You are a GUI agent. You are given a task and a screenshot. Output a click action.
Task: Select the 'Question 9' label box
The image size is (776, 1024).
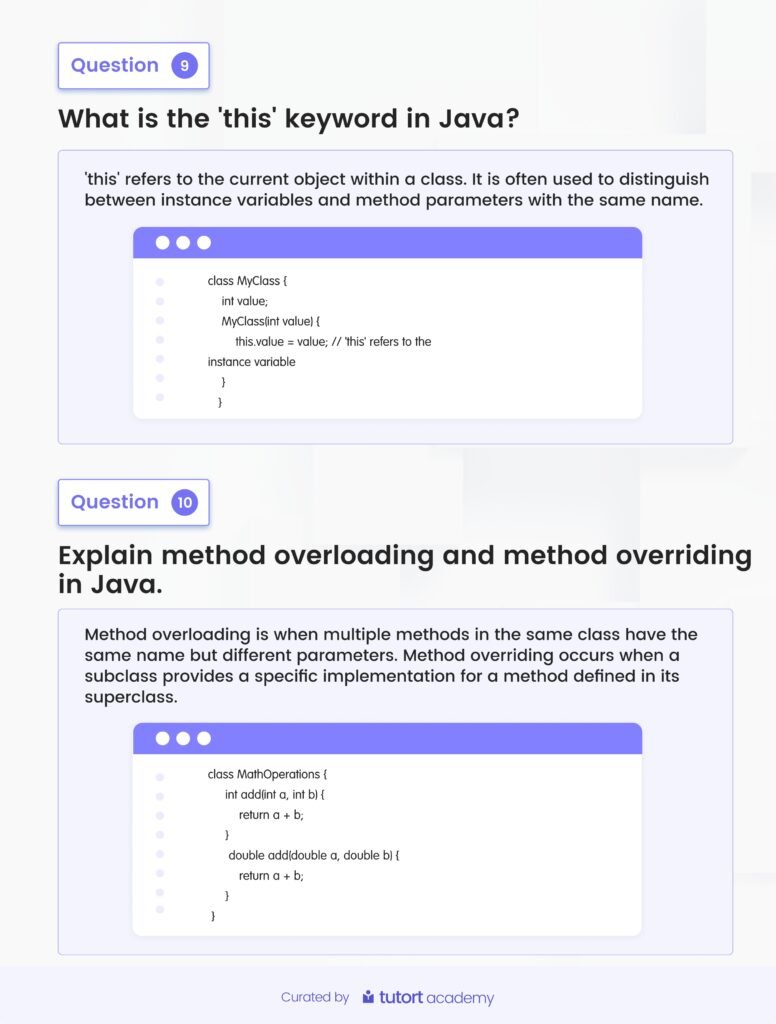[x=133, y=66]
